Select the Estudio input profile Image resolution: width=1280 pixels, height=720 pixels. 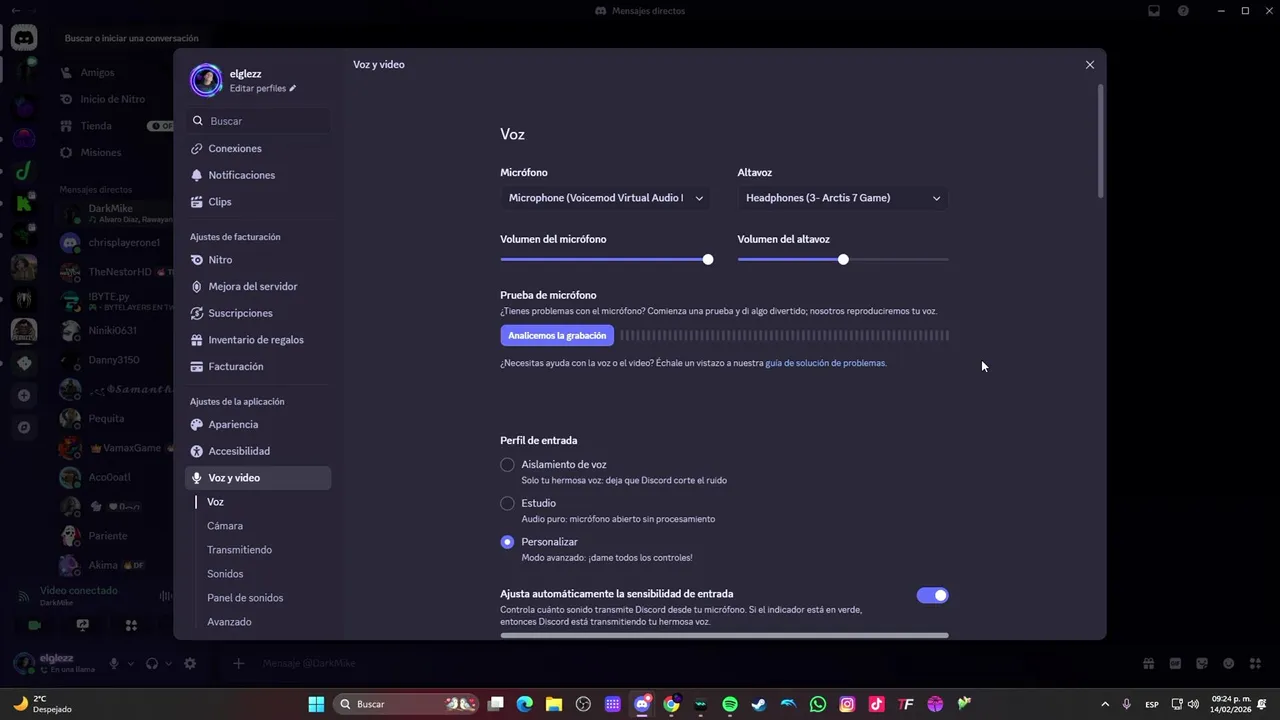coord(507,503)
